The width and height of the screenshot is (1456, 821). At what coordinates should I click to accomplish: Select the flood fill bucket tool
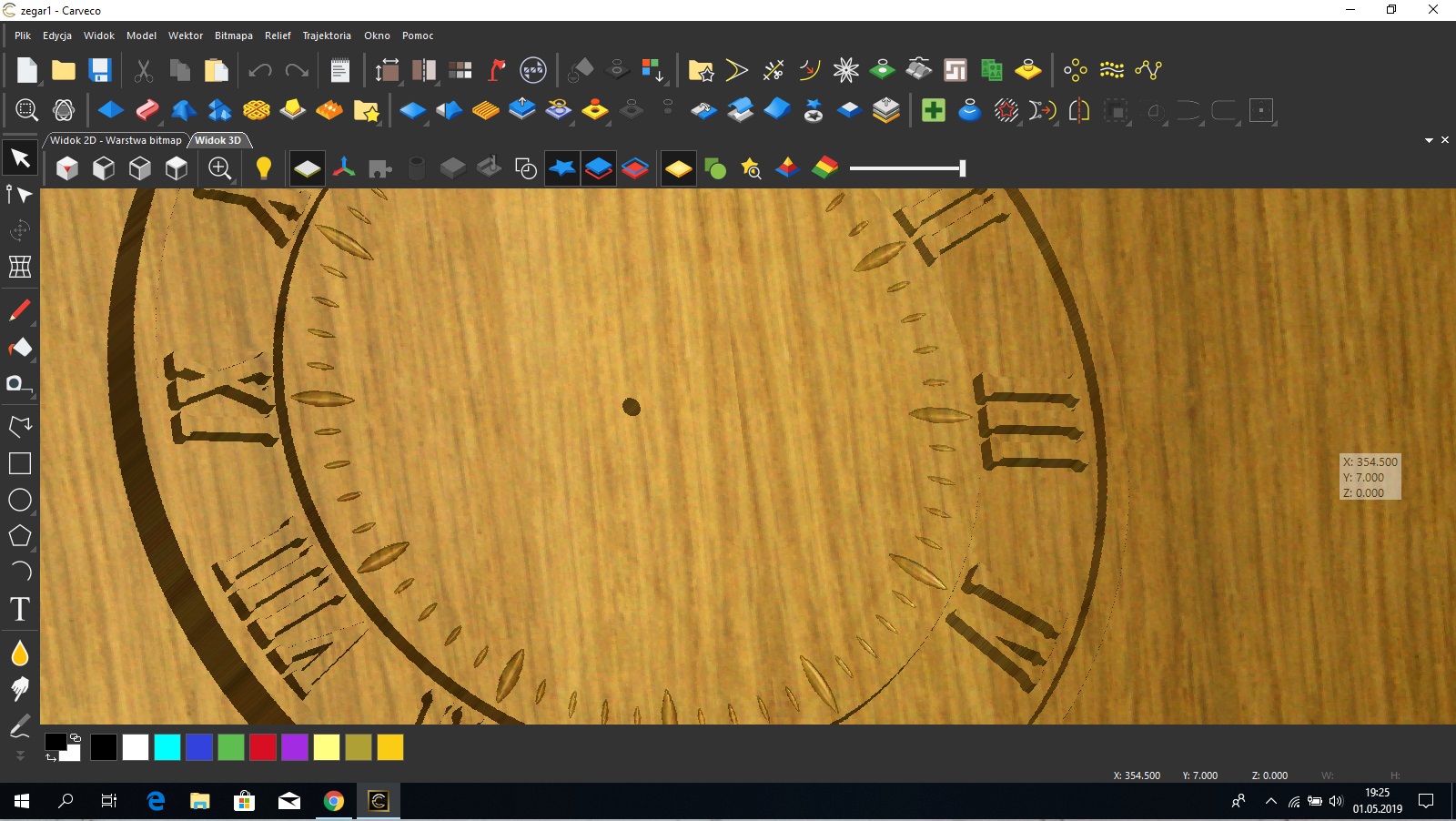click(x=19, y=348)
